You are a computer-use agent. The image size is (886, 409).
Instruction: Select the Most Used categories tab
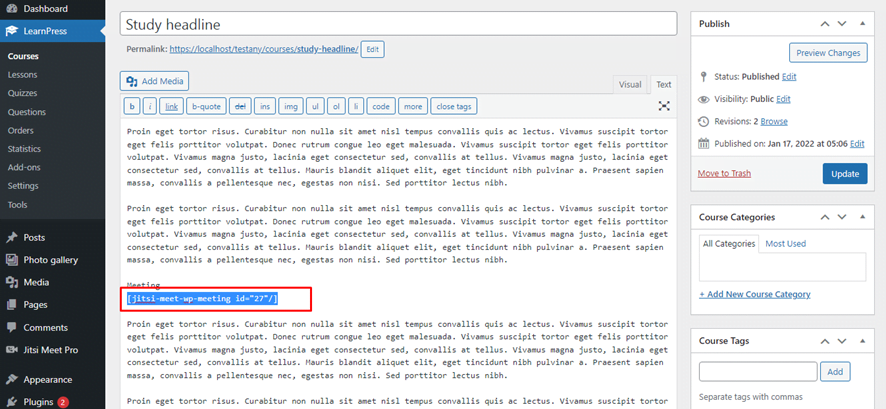(785, 243)
